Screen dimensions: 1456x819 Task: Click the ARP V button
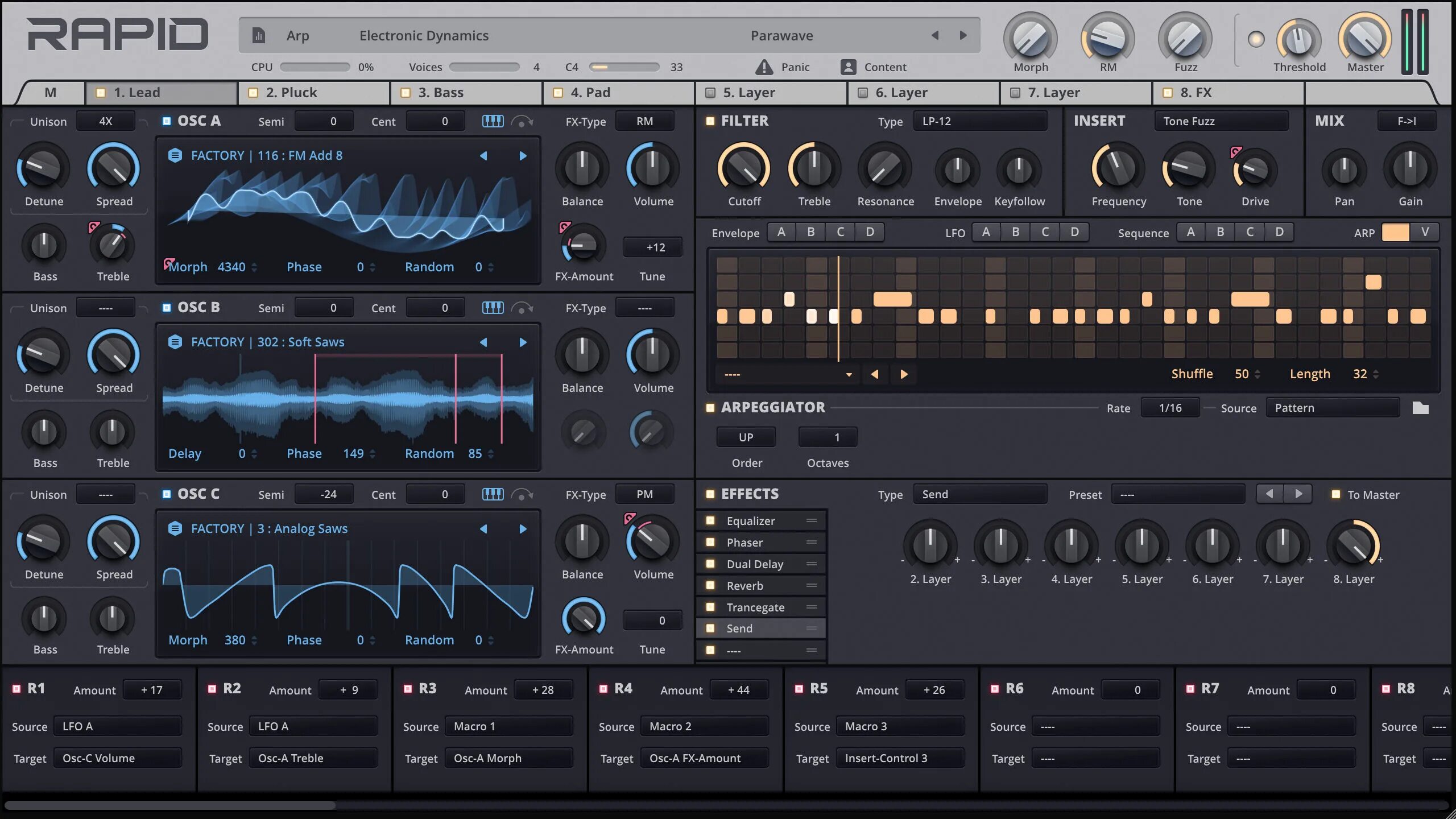1425,232
